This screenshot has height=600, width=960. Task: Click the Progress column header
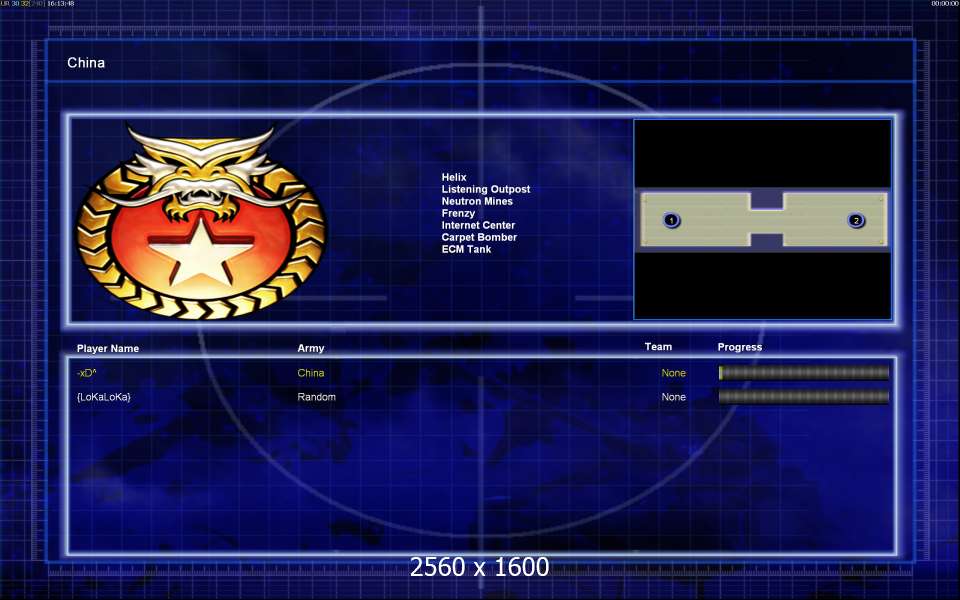point(740,347)
